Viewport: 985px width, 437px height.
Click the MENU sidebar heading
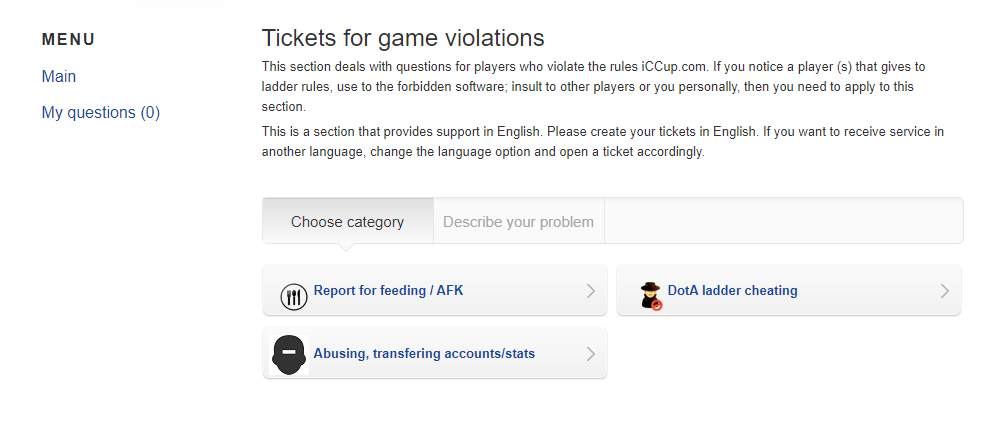coord(68,40)
